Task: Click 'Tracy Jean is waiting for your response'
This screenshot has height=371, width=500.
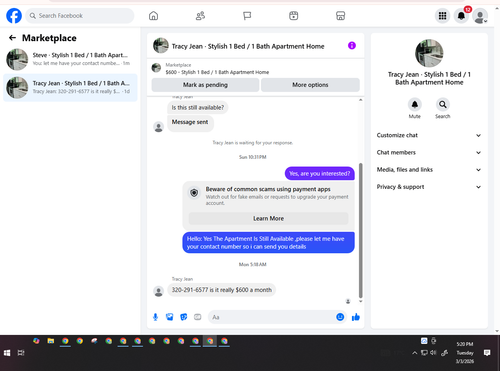Action: pyautogui.click(x=253, y=143)
